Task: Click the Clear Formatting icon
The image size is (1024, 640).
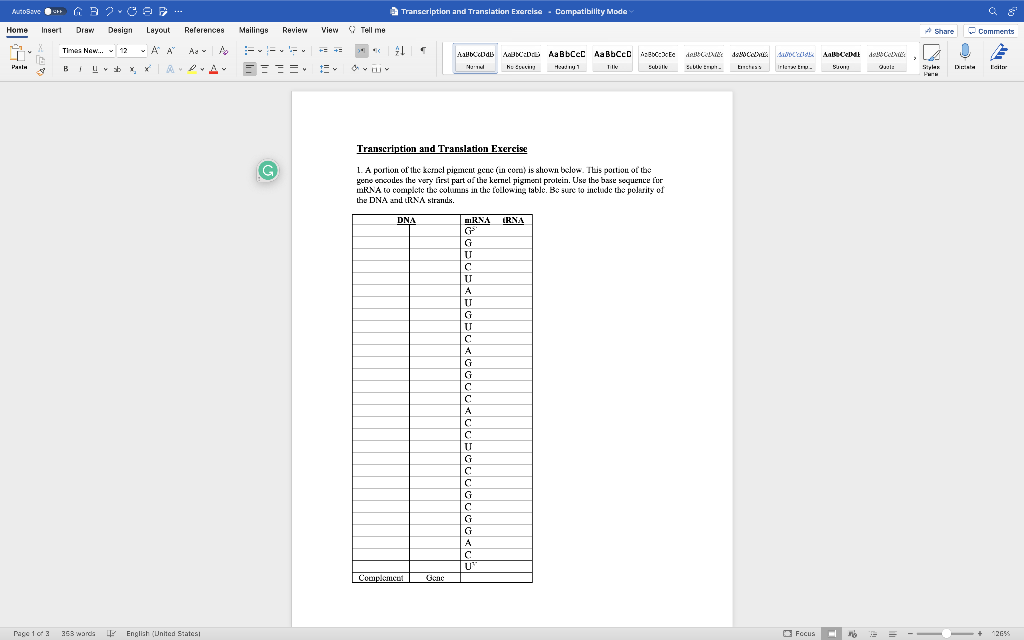Action: (223, 51)
